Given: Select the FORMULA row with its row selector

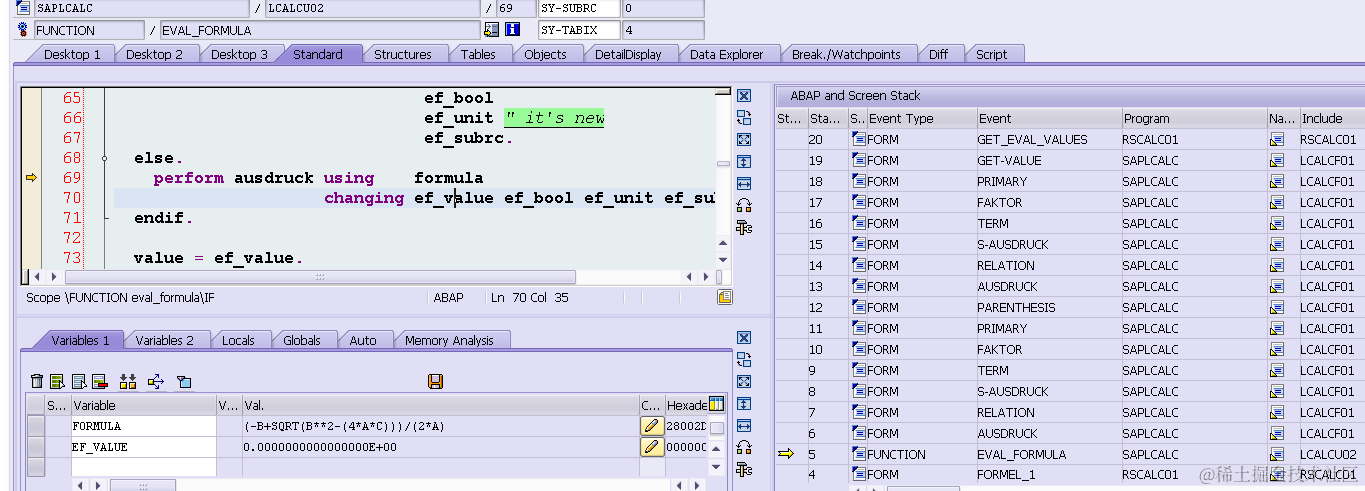Looking at the screenshot, I should [36, 426].
